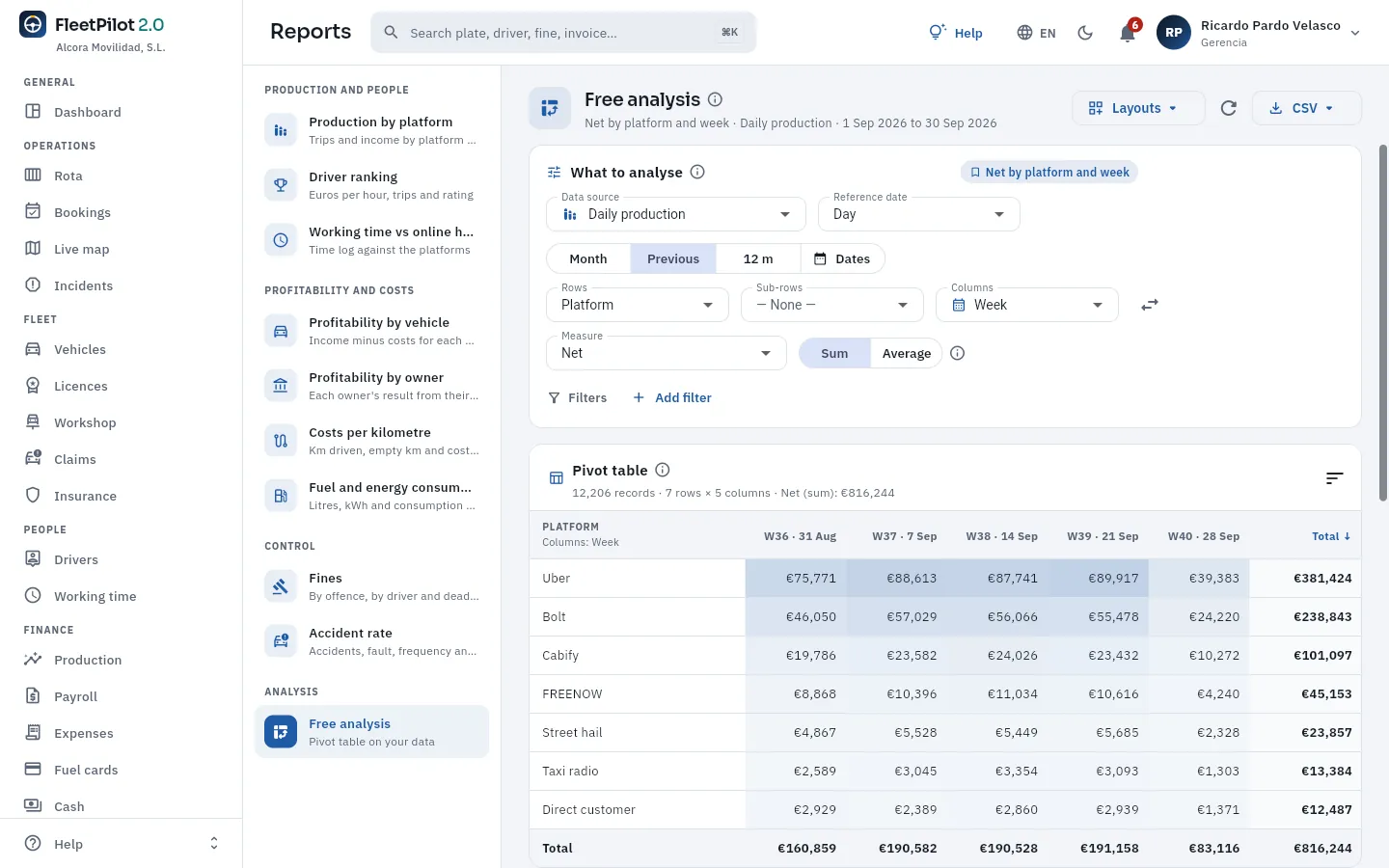Click info icon next to Average

click(x=958, y=353)
